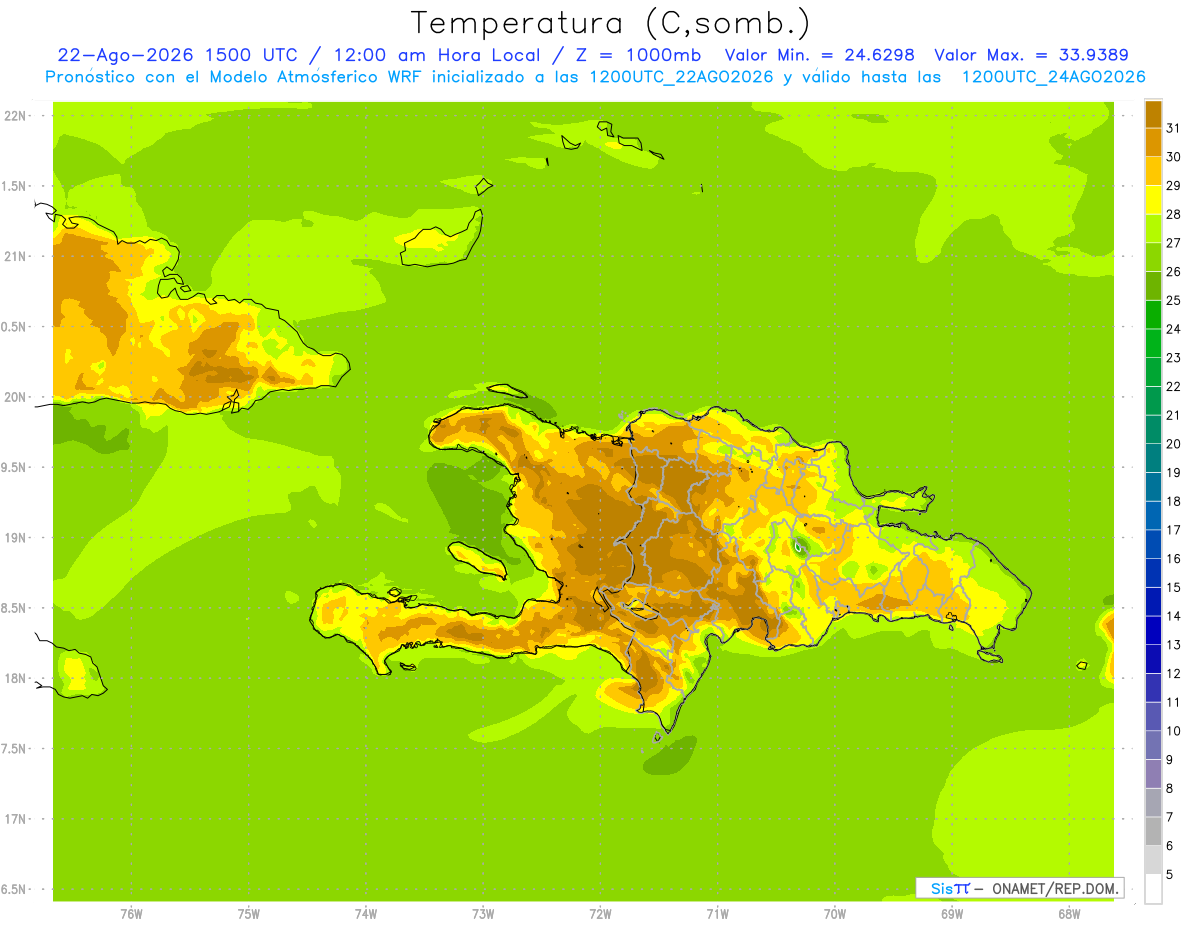1200x927 pixels.
Task: Click the '19N' latitude label
Action: pyautogui.click(x=16, y=537)
